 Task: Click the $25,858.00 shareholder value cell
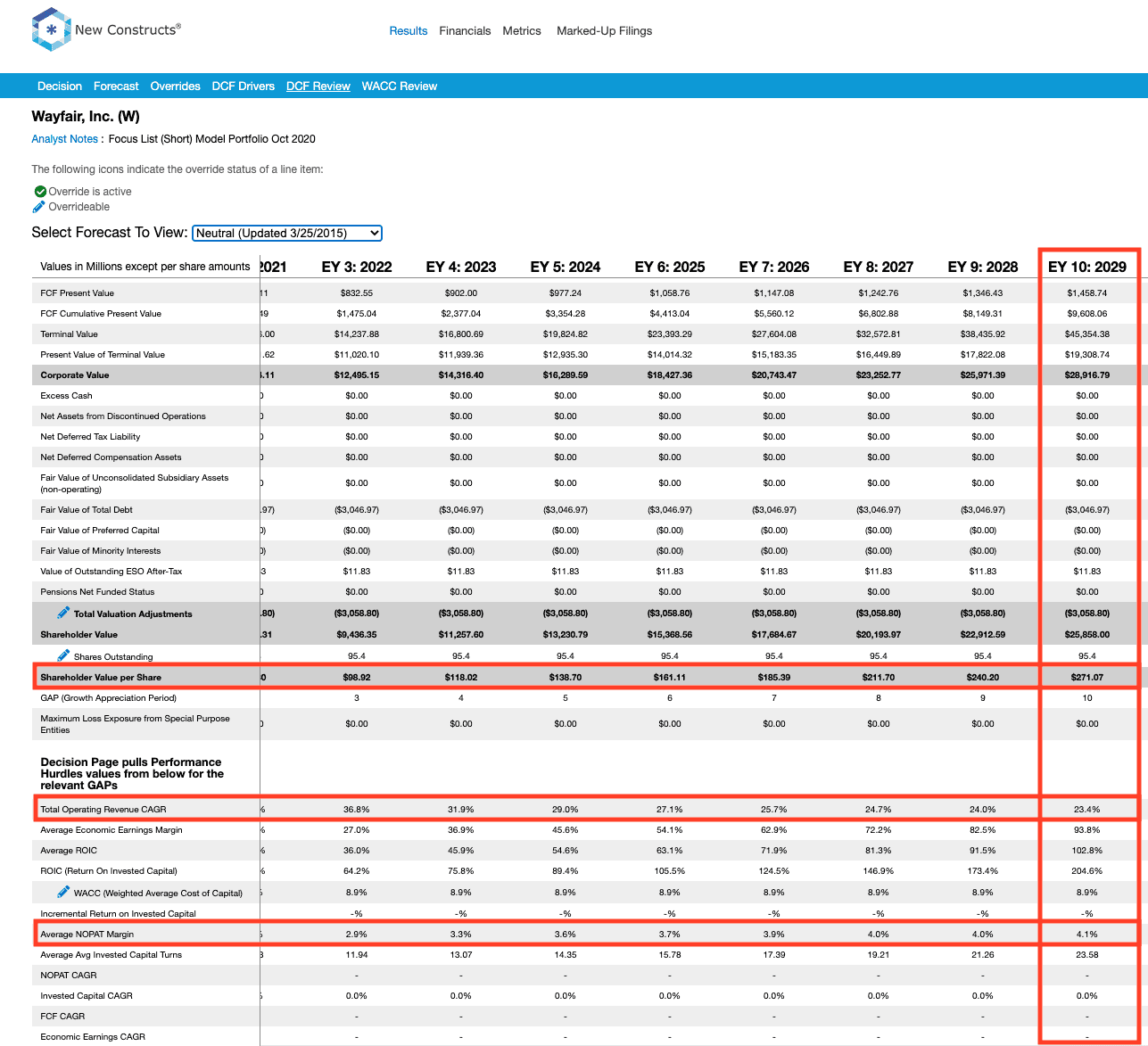(1086, 635)
